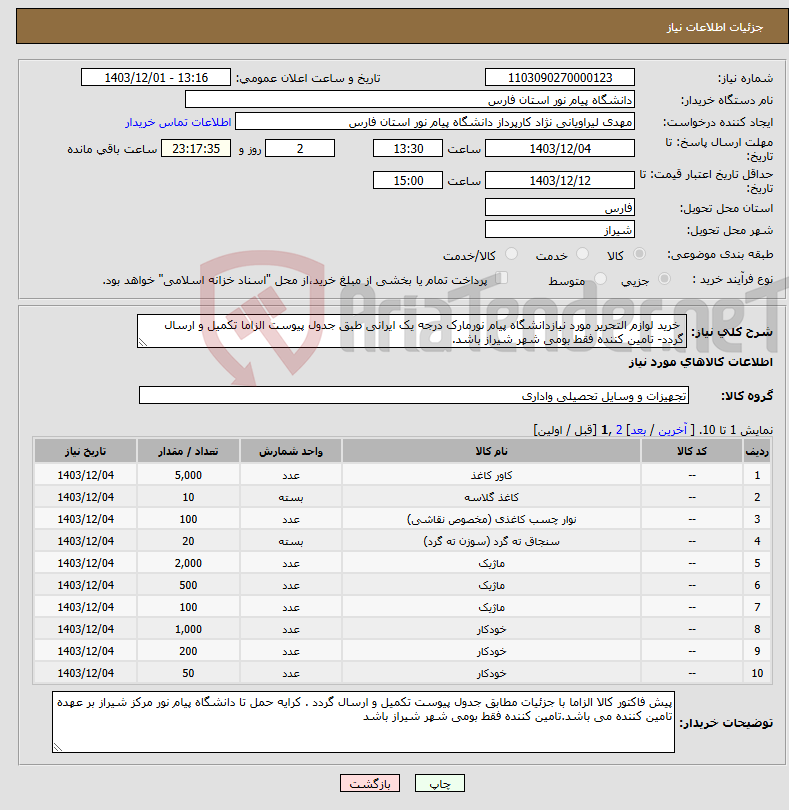Viewport: 789px width, 810px height.
Task: Click the تعداد / مقدار column header
Action: click(188, 451)
